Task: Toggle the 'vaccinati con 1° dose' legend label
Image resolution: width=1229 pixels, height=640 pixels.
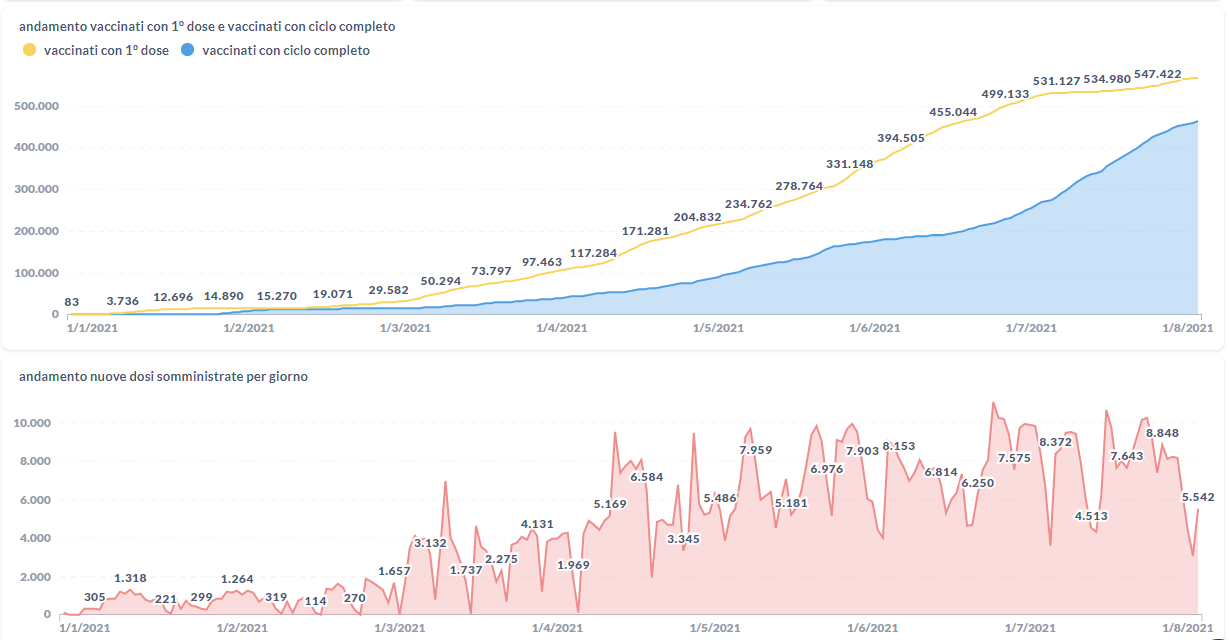Action: click(105, 50)
